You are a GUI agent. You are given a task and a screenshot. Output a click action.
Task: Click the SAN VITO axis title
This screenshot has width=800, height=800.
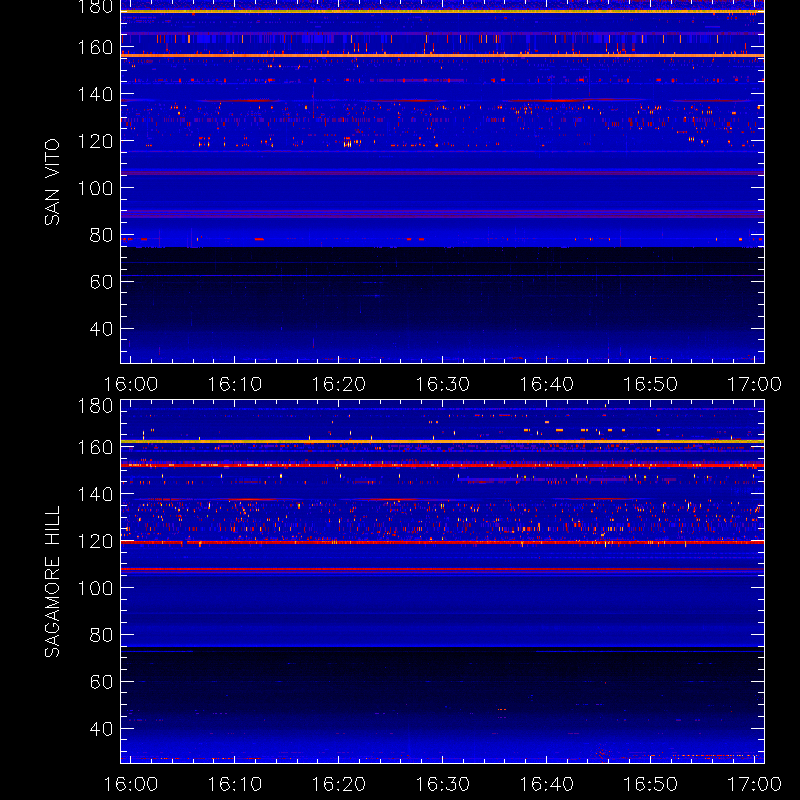tap(52, 182)
